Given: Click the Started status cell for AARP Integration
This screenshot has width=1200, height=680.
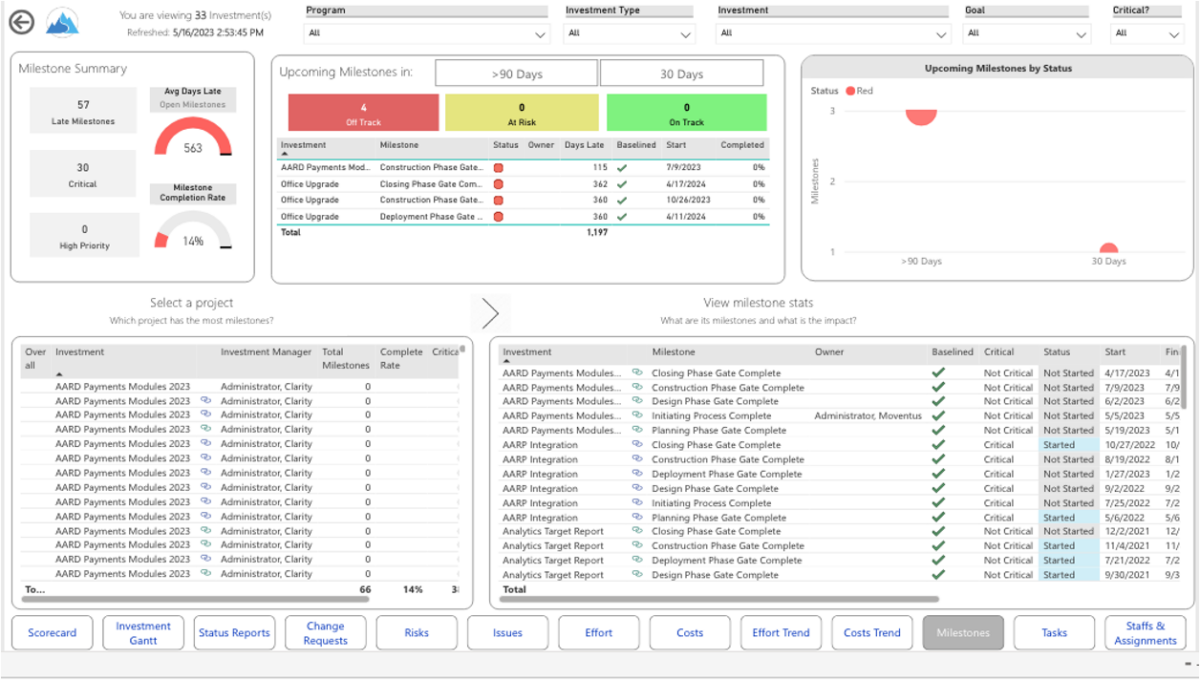Looking at the screenshot, I should click(x=1060, y=444).
